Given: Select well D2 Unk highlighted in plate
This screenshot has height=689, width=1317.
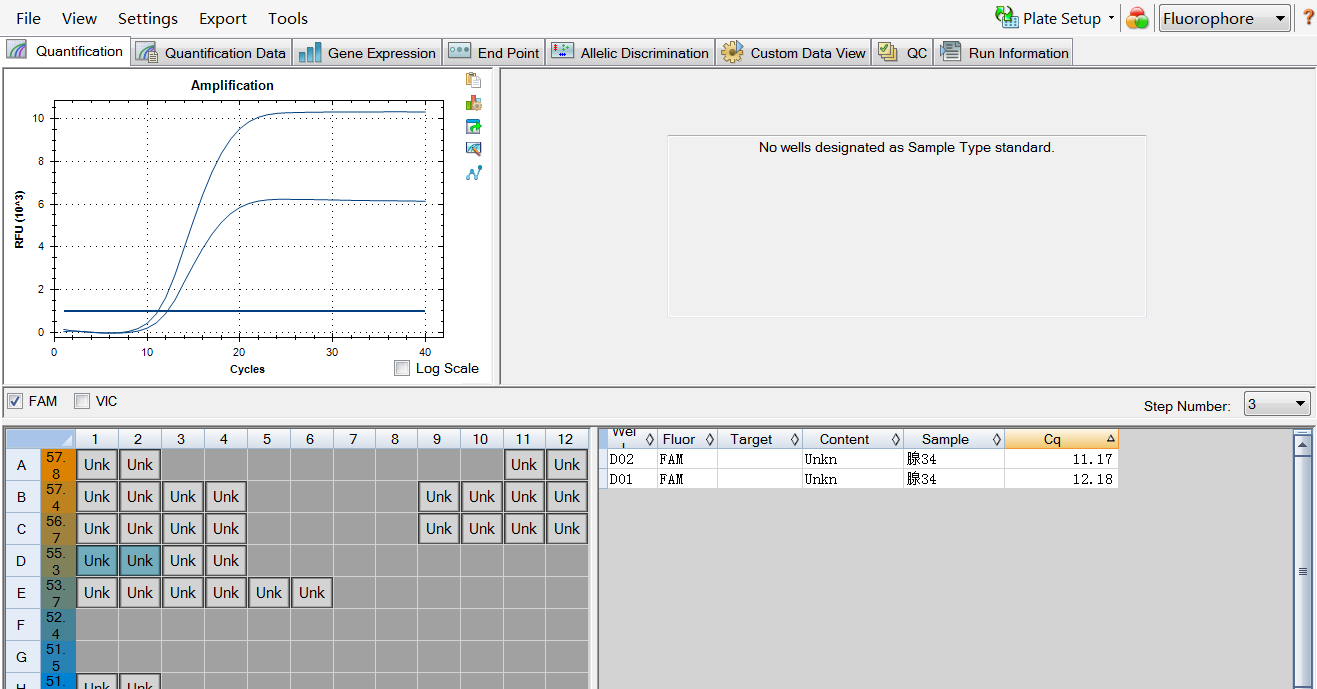Looking at the screenshot, I should (x=140, y=561).
